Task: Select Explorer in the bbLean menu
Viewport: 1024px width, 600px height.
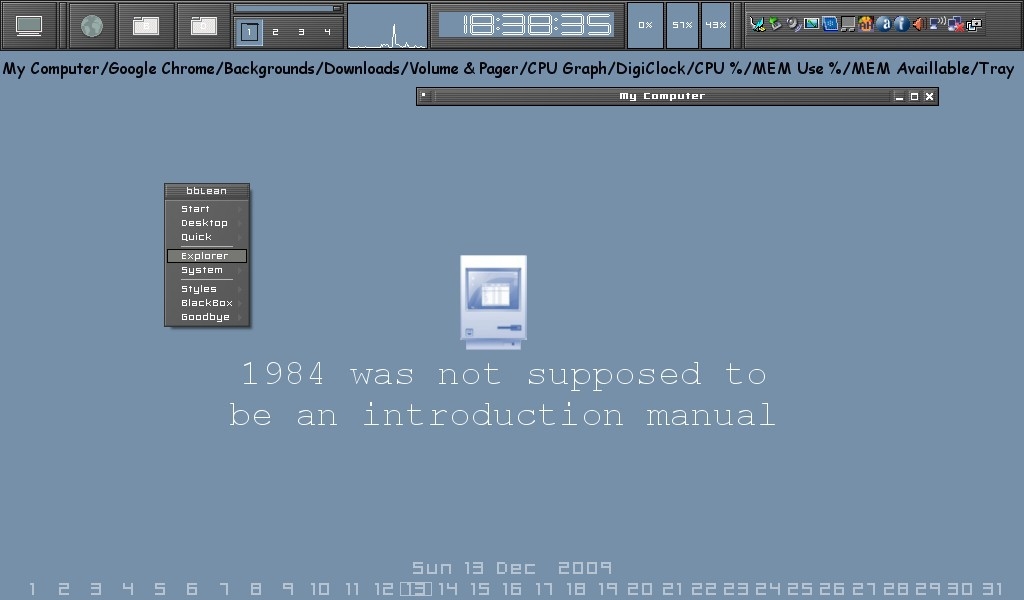Action: tap(206, 256)
